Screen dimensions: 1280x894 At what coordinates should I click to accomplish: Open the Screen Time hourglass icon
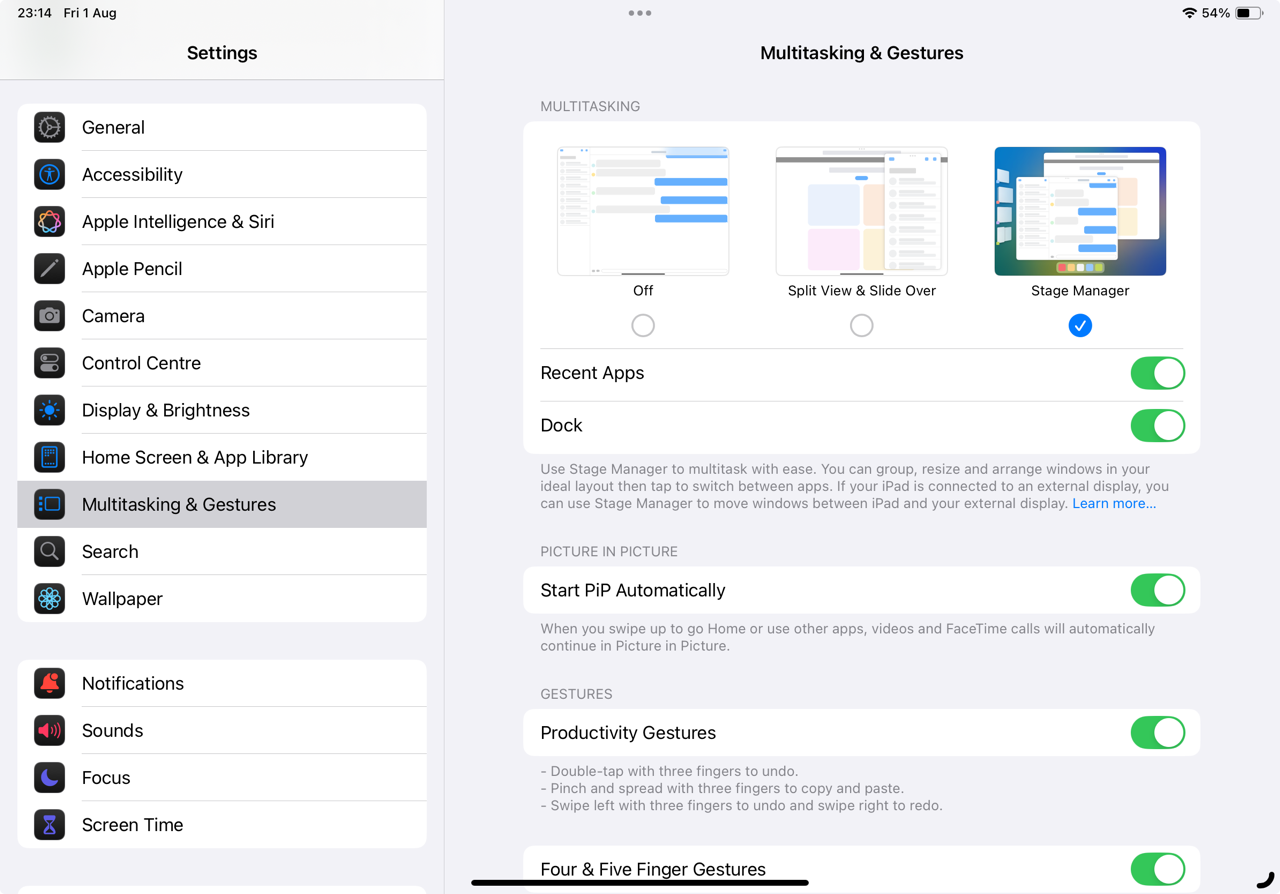click(49, 825)
